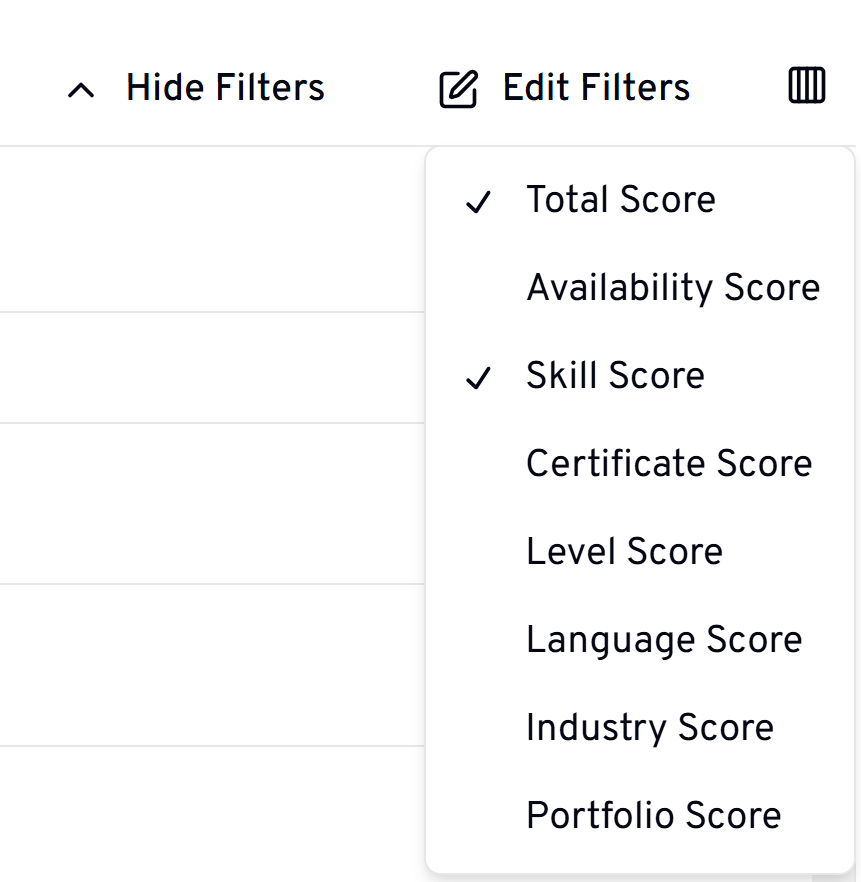The width and height of the screenshot is (861, 882).
Task: Tick the empty check slot beside Certificate Score
Action: pos(479,464)
